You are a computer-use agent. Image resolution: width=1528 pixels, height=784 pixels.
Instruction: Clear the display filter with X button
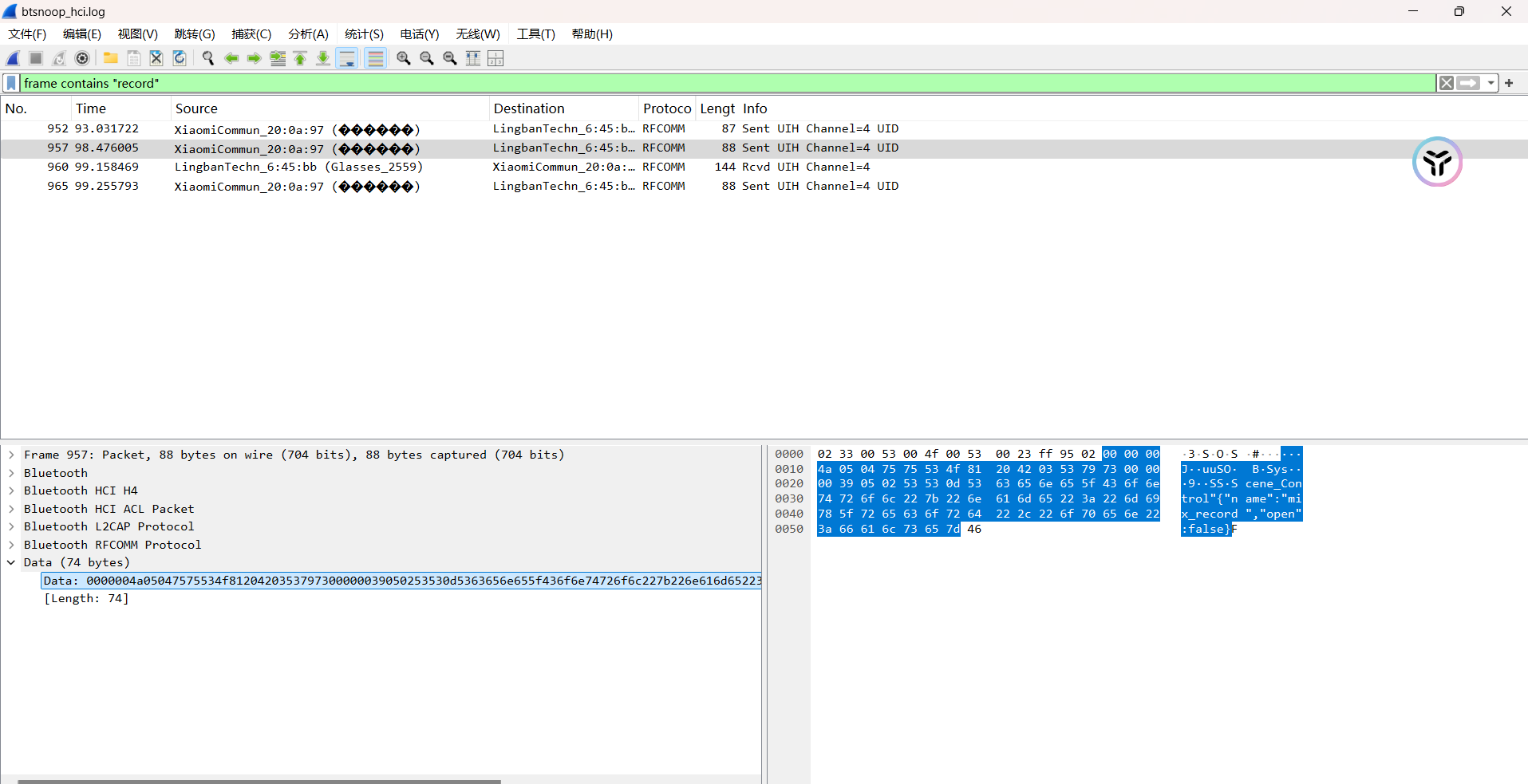(1446, 83)
